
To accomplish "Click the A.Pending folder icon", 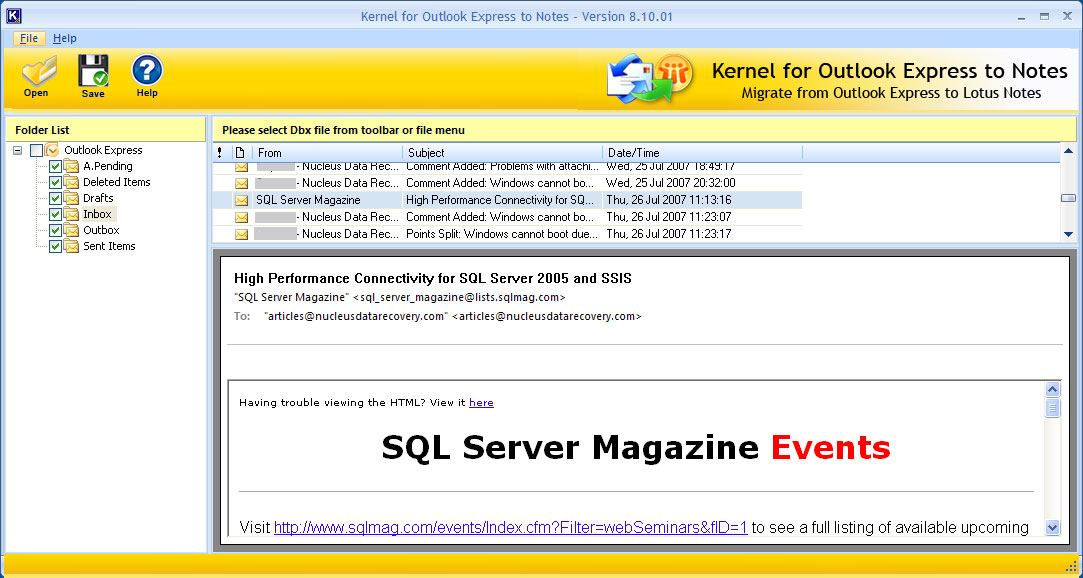I will (71, 166).
